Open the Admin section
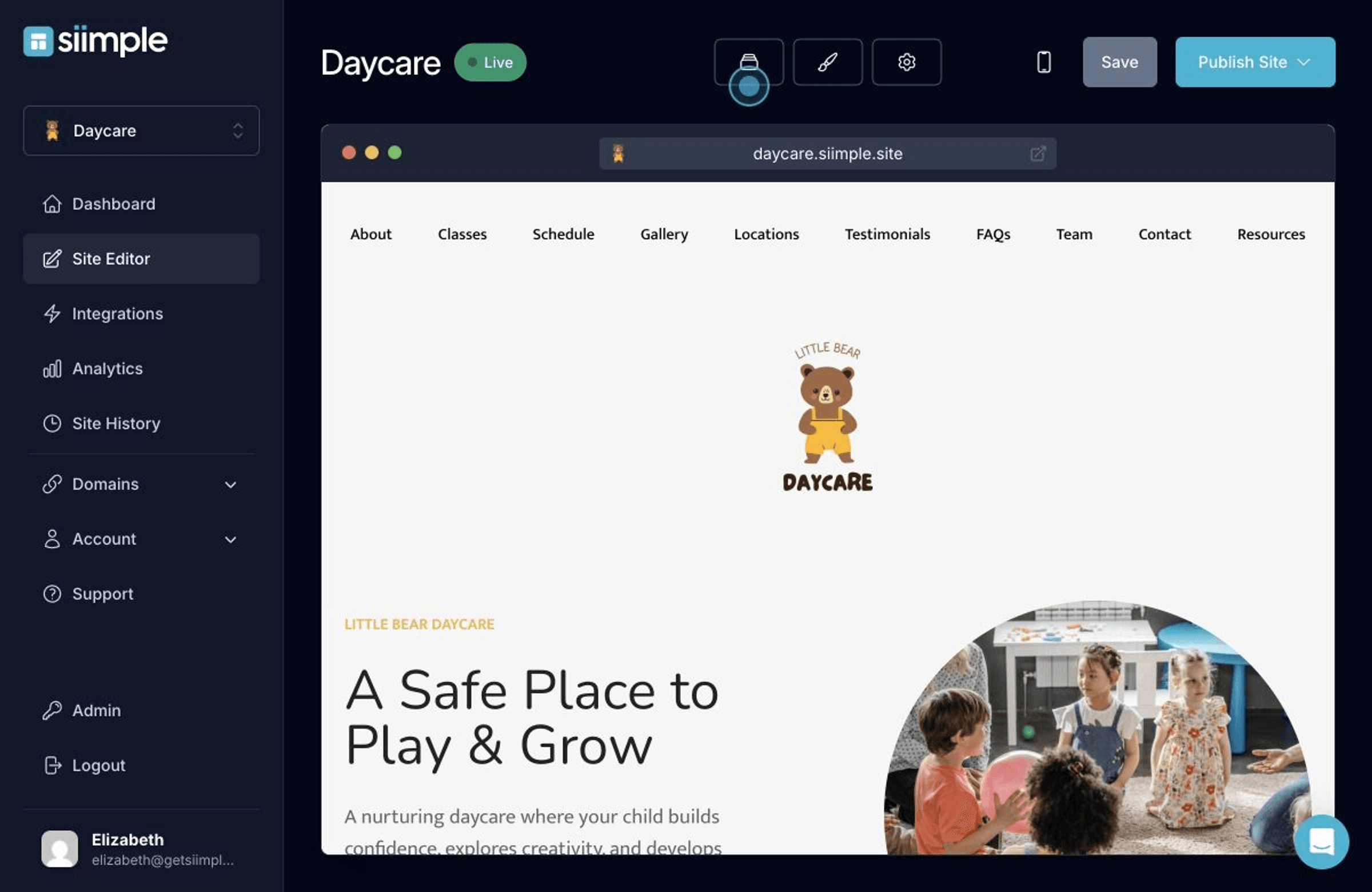1372x892 pixels. [141, 710]
